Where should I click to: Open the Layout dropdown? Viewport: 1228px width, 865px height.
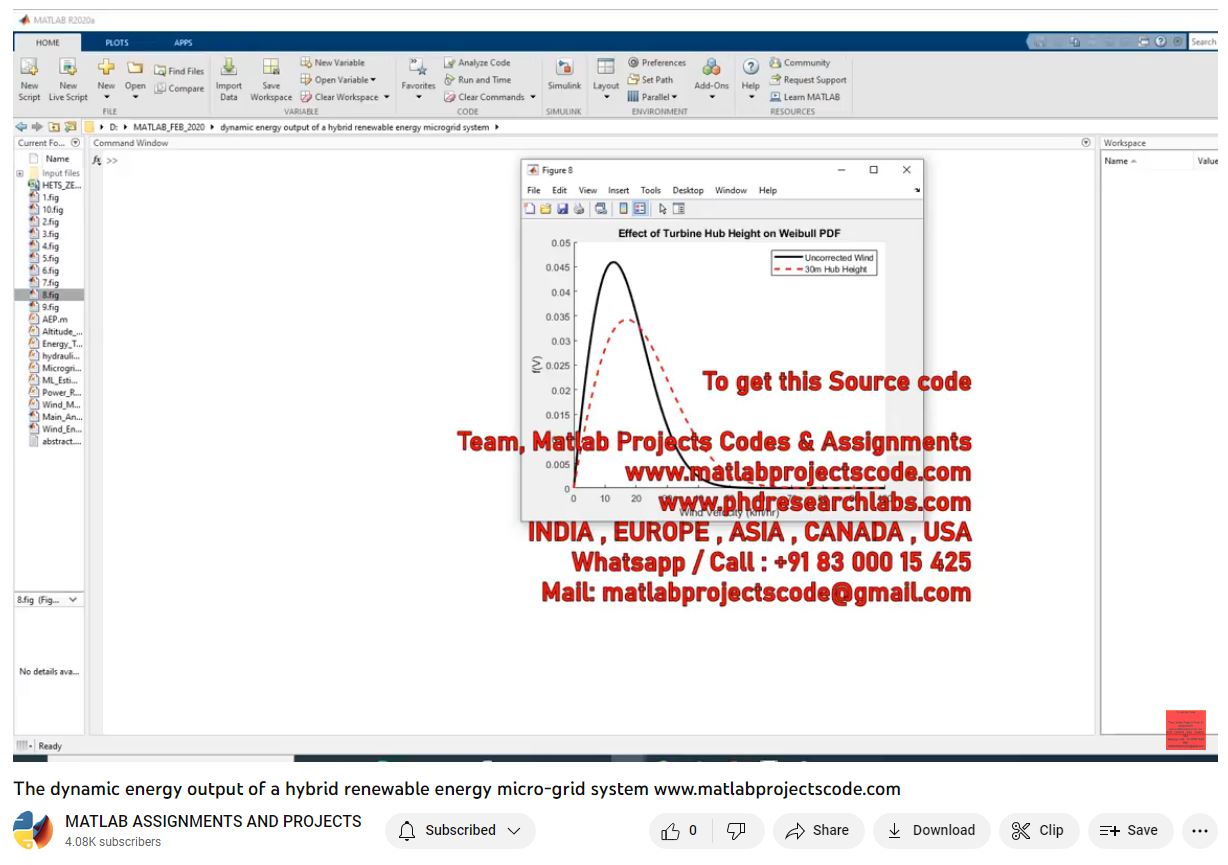pos(606,79)
